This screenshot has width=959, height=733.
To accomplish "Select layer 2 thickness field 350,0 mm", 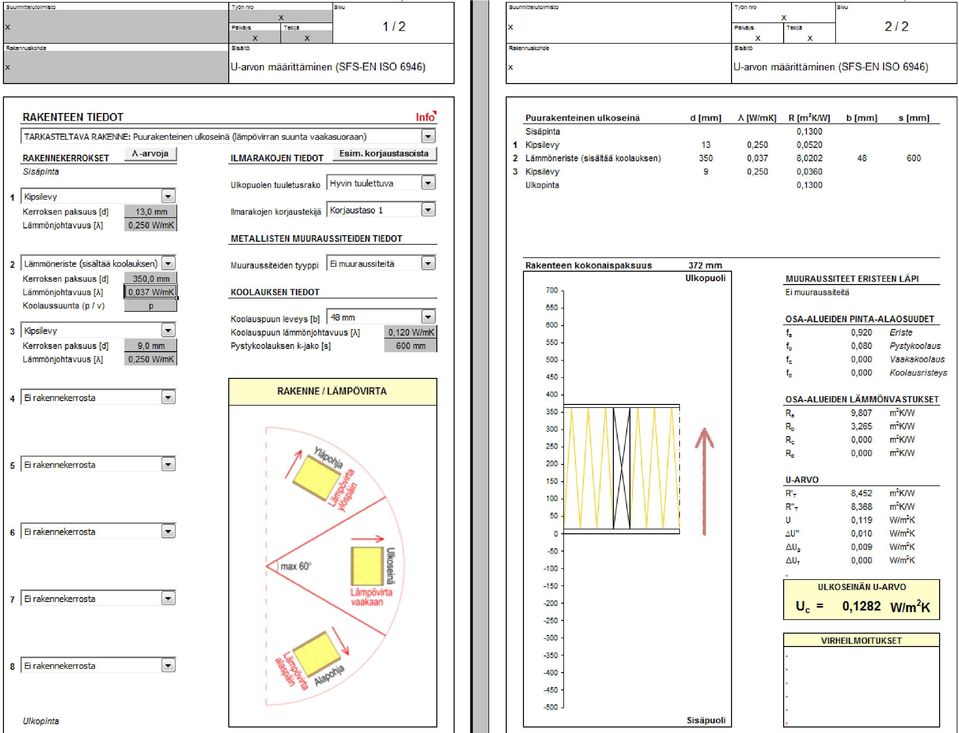I will (x=151, y=278).
